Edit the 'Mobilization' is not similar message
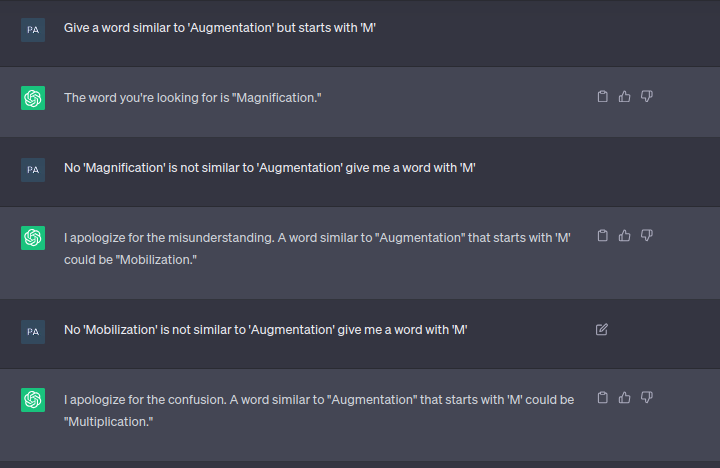 click(x=602, y=329)
